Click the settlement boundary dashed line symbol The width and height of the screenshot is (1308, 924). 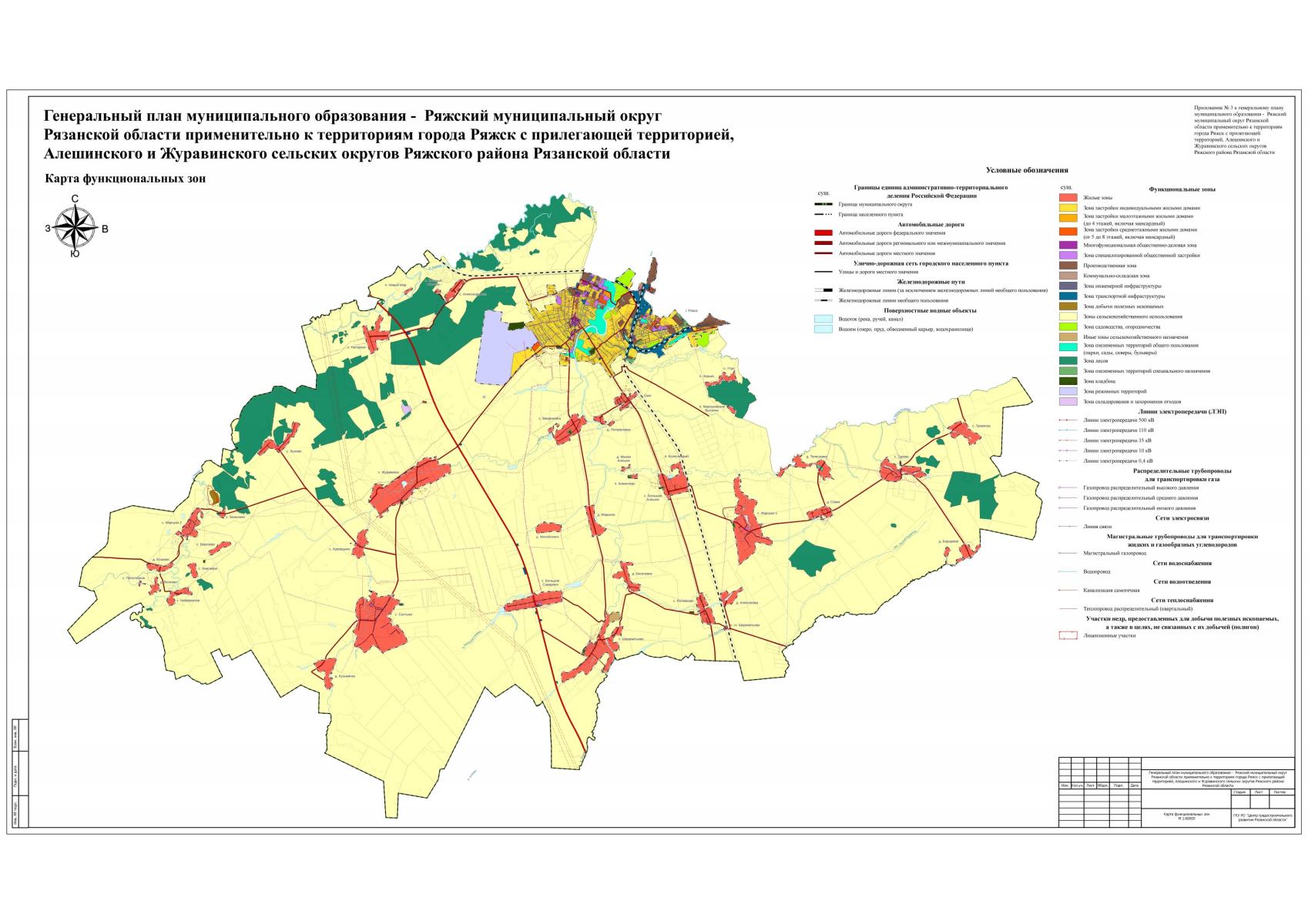tap(823, 215)
